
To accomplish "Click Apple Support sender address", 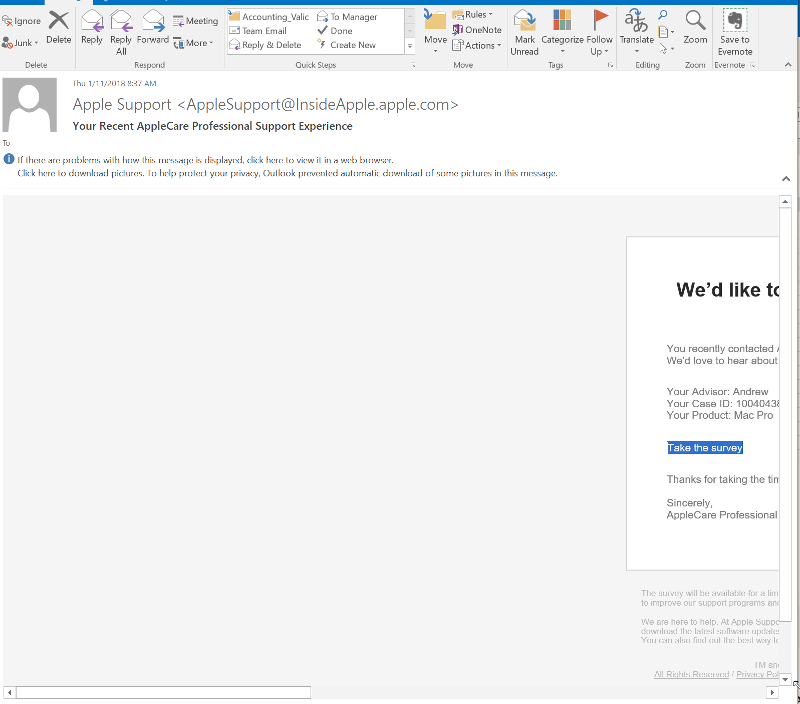I will click(x=265, y=105).
